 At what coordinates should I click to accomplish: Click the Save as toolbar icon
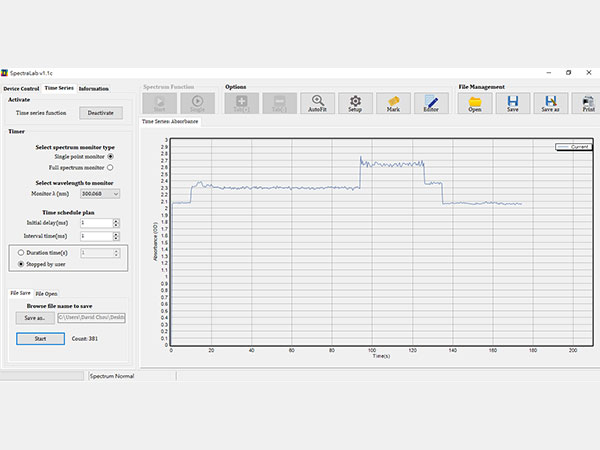[551, 103]
